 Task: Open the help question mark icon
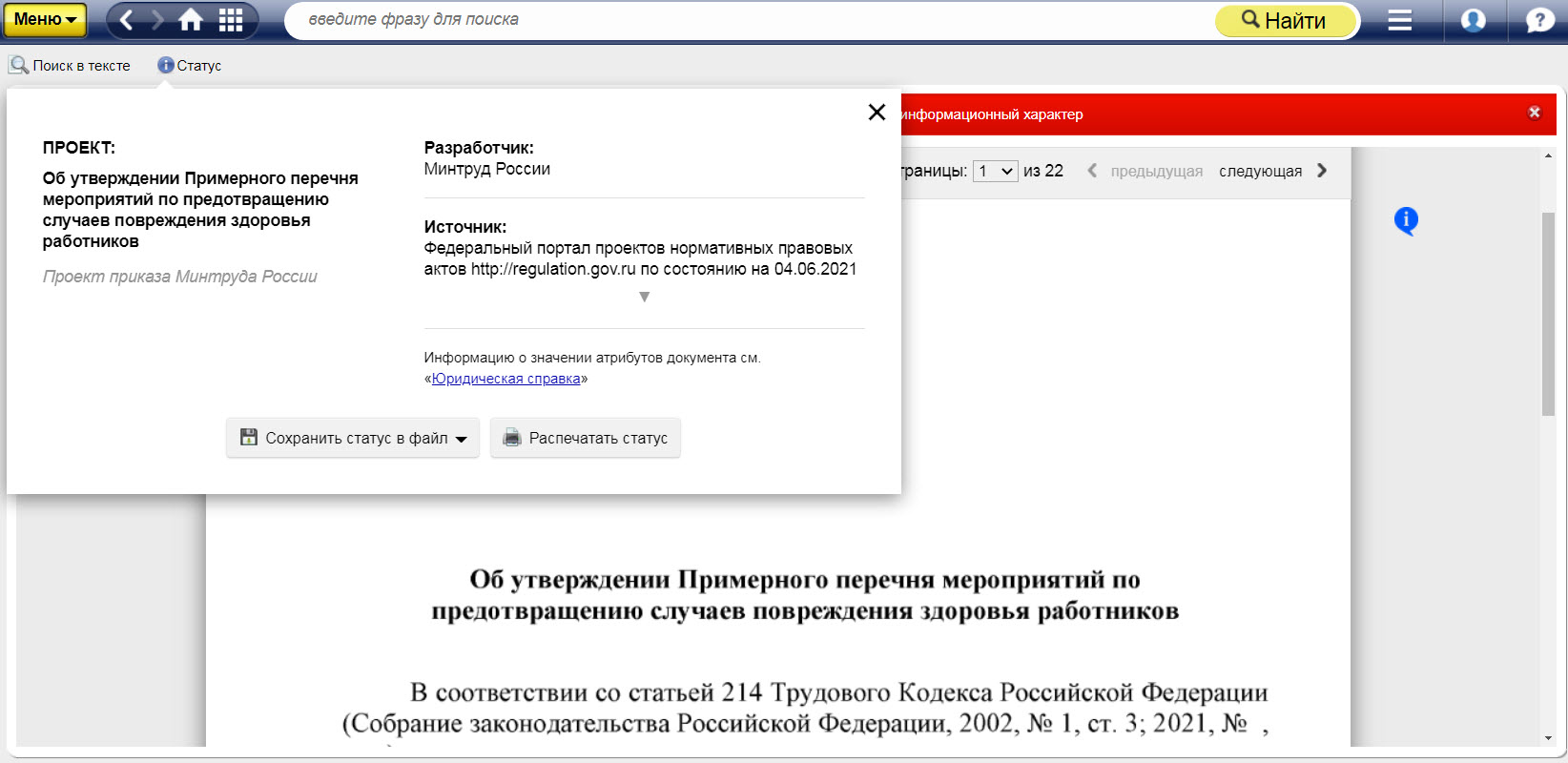tap(1539, 20)
